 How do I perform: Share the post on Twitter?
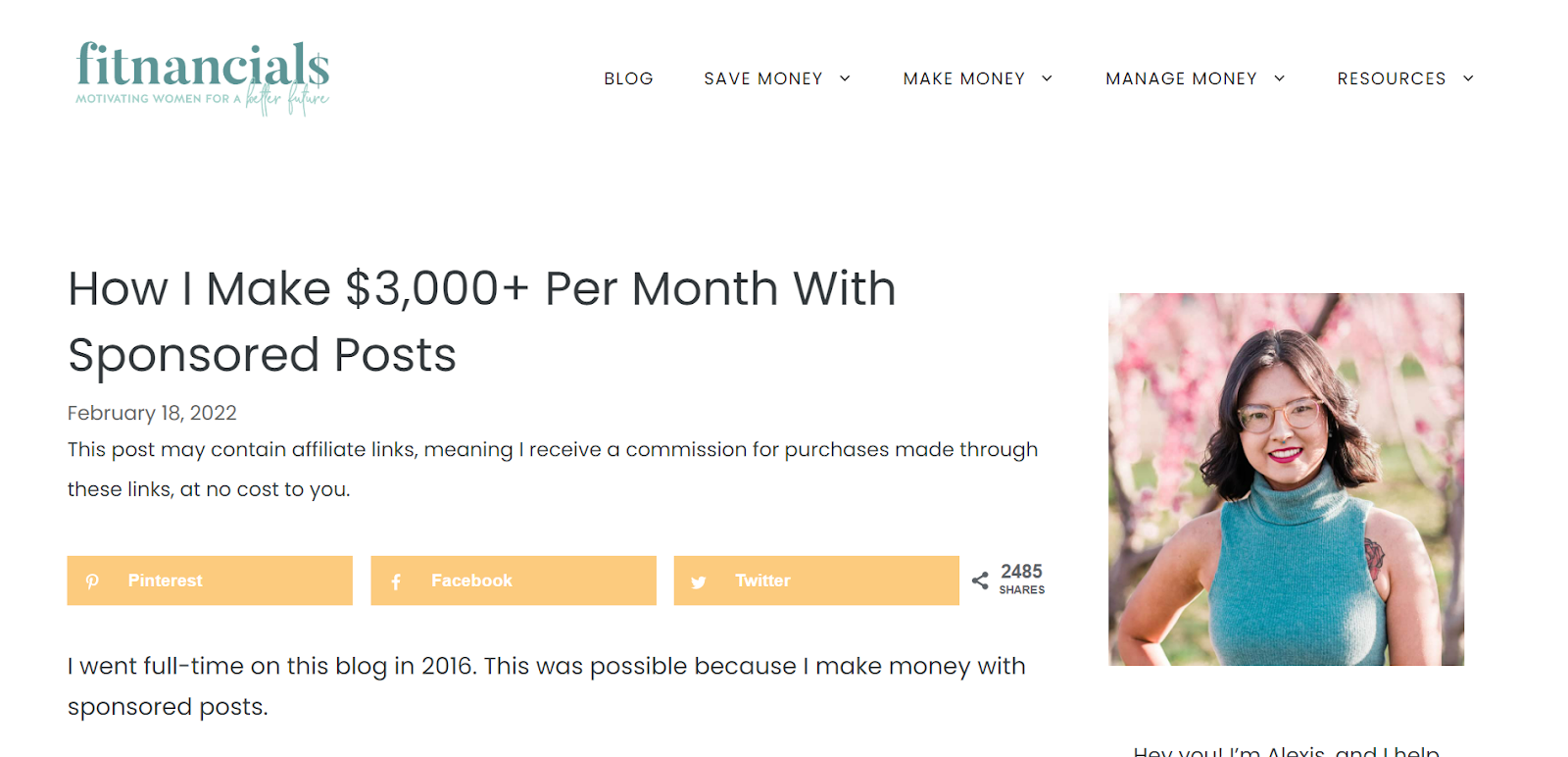click(x=816, y=580)
